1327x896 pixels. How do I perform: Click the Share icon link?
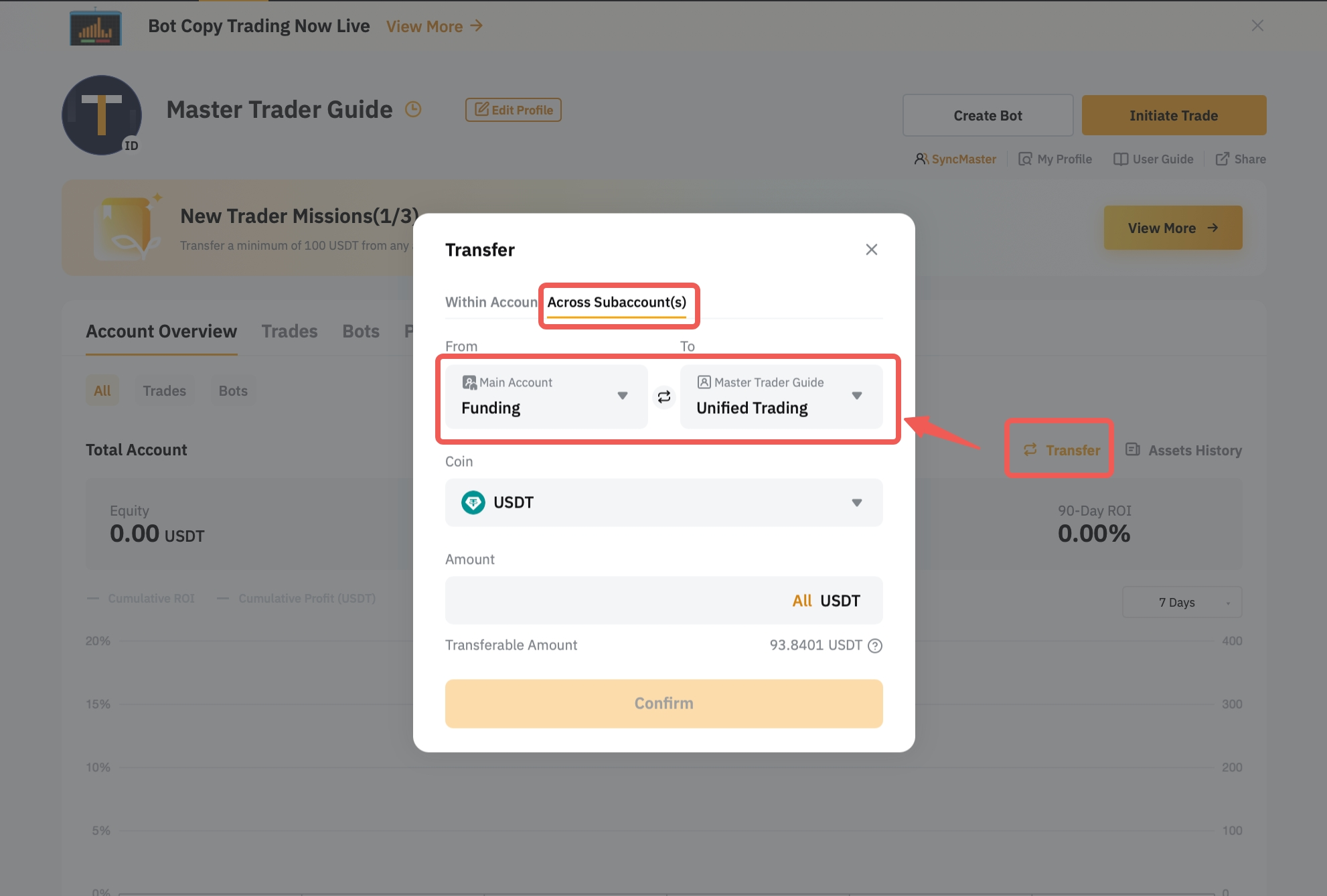tap(1240, 159)
